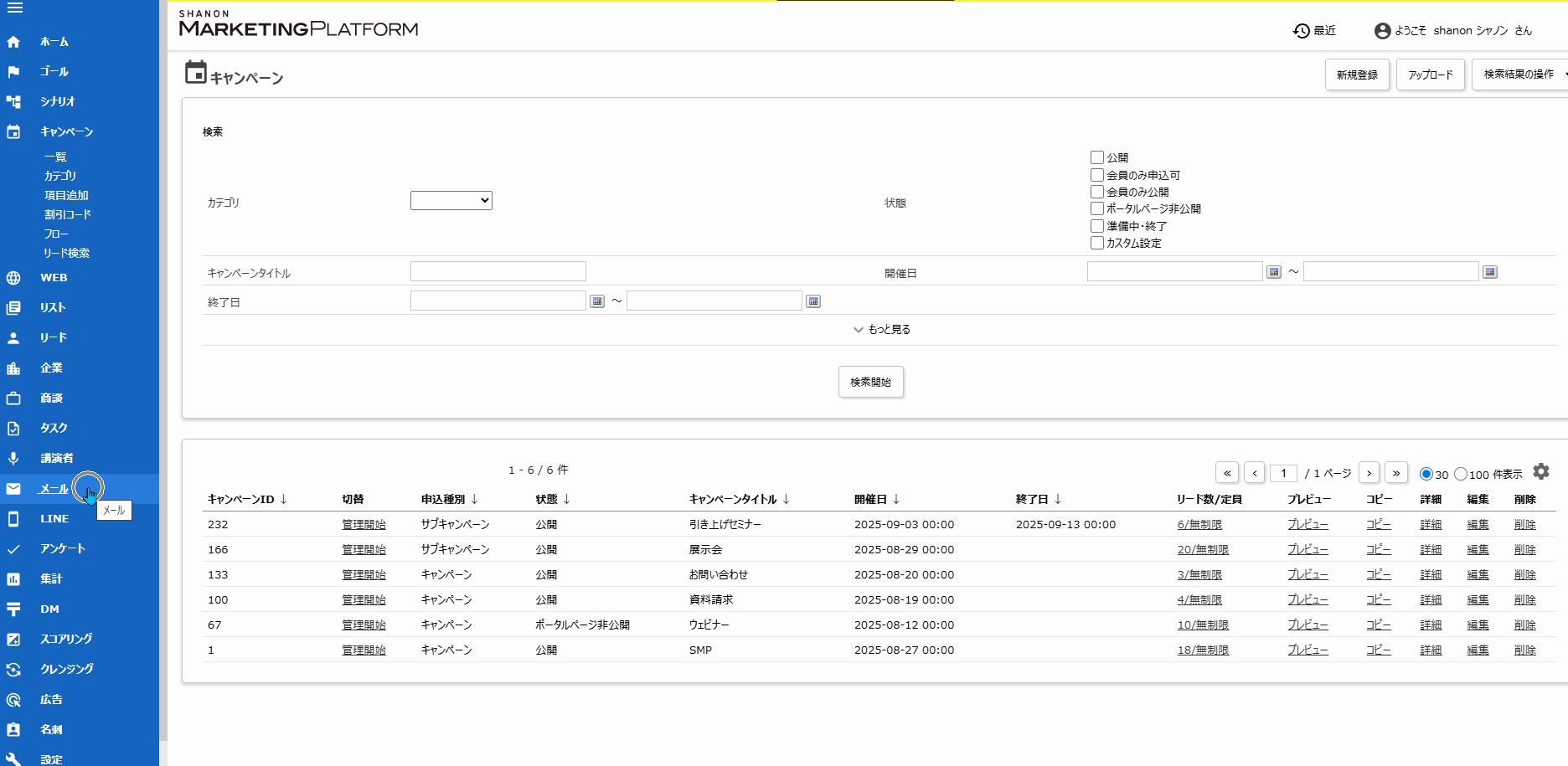Open the 割引コード submenu item
Image resolution: width=1568 pixels, height=766 pixels.
coord(68,215)
